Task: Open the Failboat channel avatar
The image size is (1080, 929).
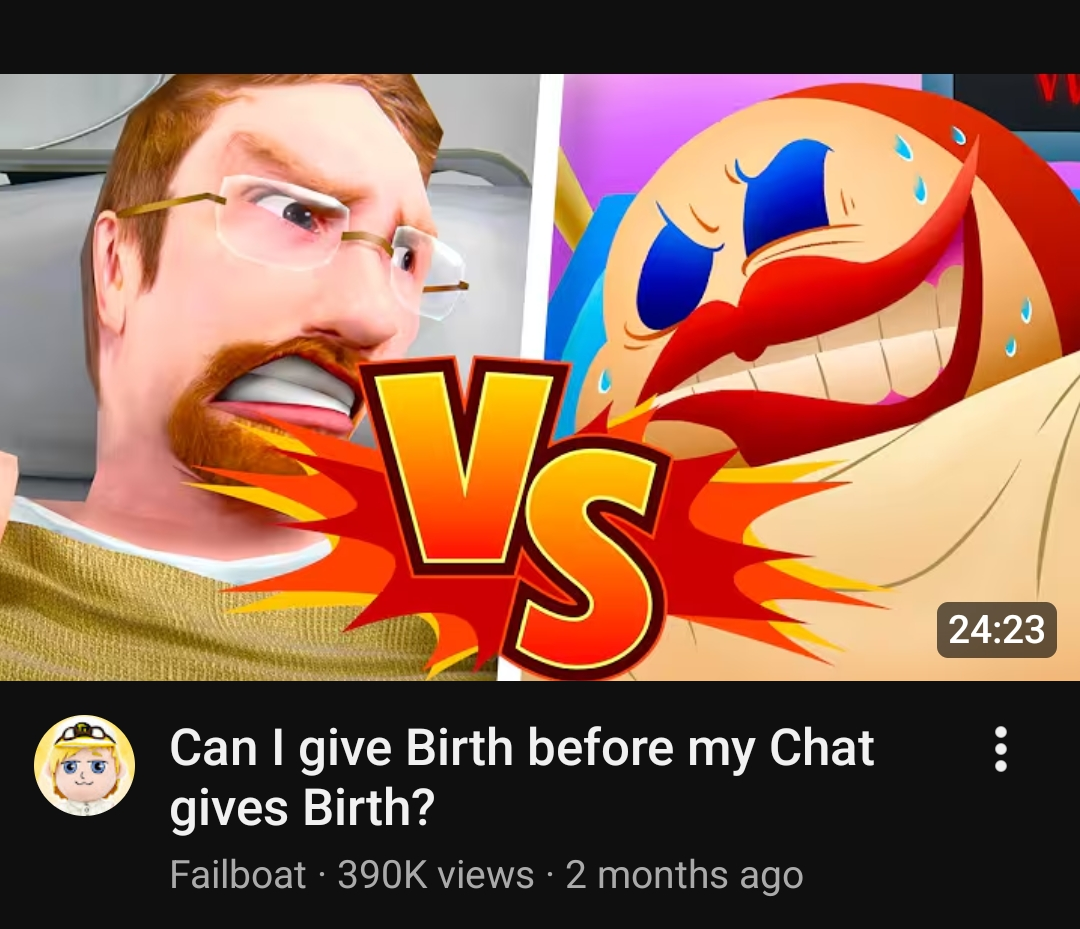Action: point(85,765)
